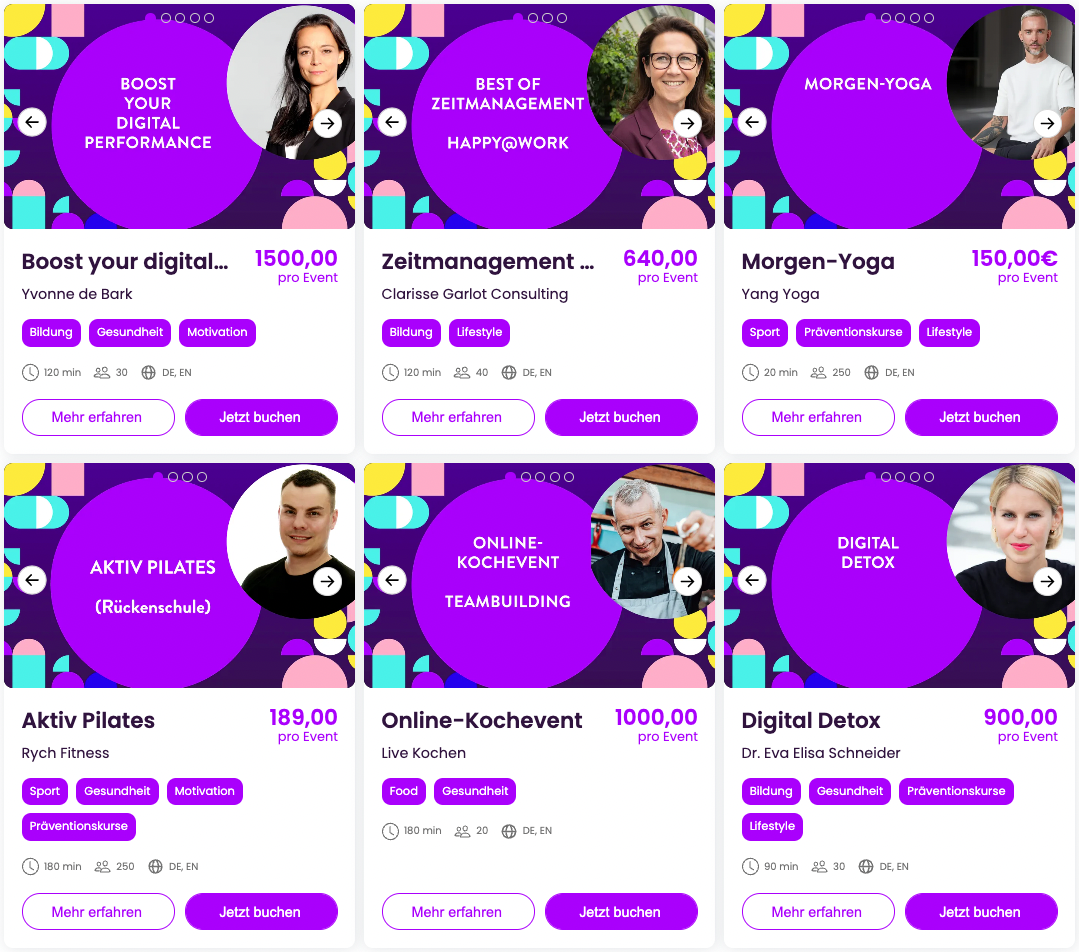Click Mehr erfahren on Morgen-Yoga card
Screen dimensions: 1079x952
click(818, 417)
